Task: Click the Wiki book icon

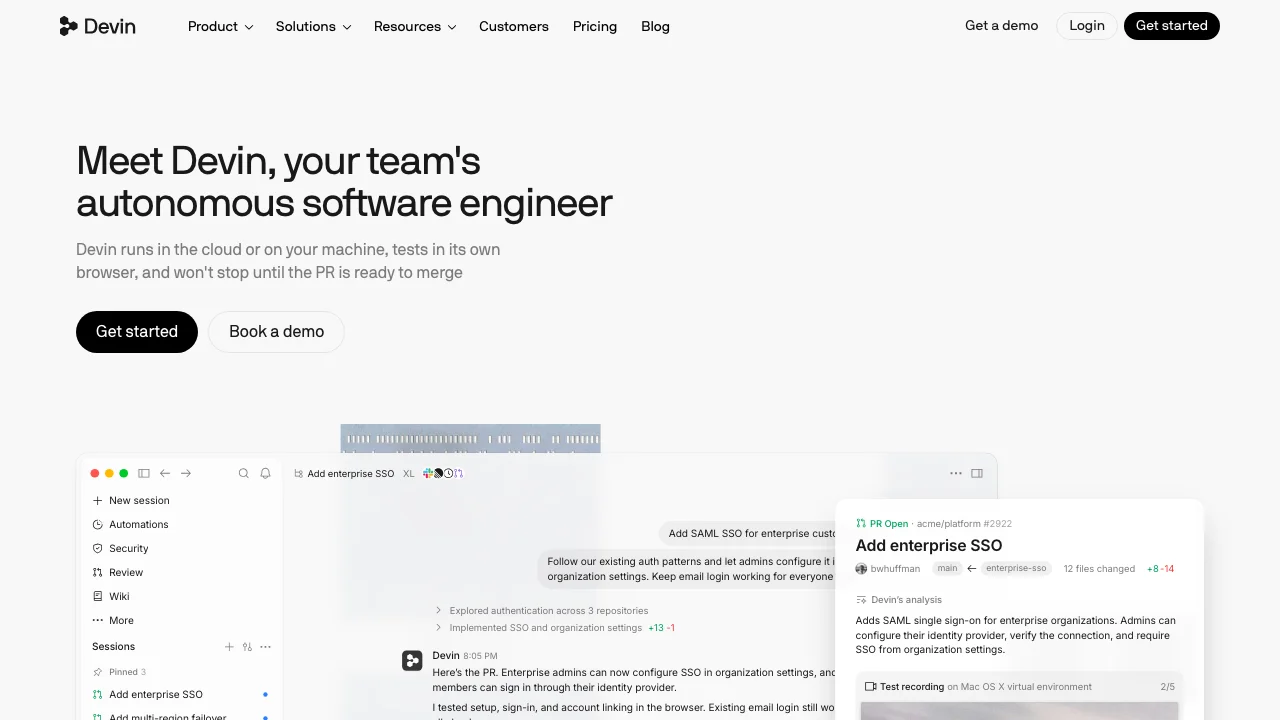Action: 97,596
